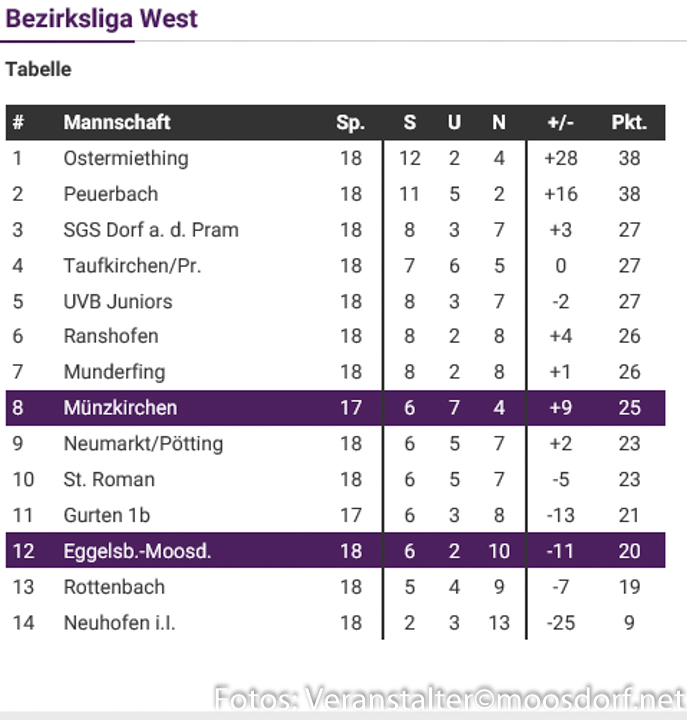
Task: Open the Rottenbach team entry
Action: pos(113,587)
